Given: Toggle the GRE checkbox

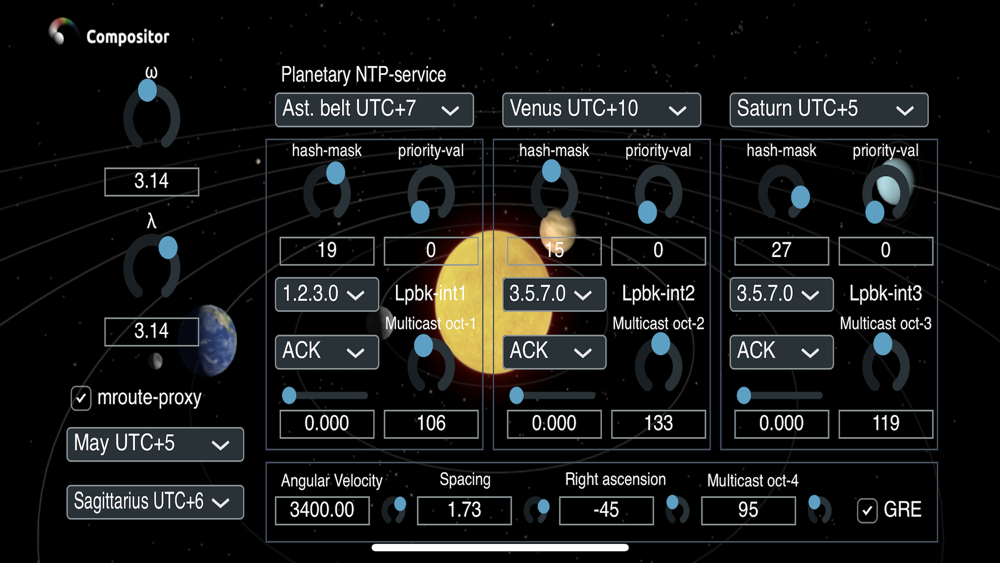Looking at the screenshot, I should pos(867,510).
